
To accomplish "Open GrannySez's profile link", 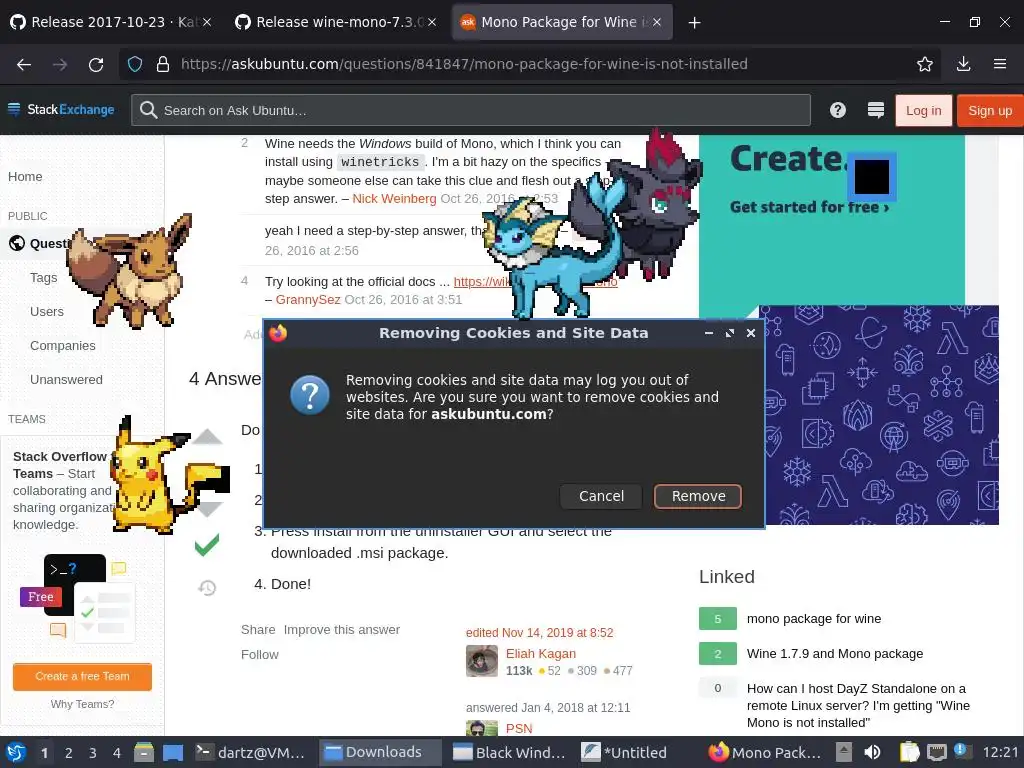I will (x=308, y=300).
